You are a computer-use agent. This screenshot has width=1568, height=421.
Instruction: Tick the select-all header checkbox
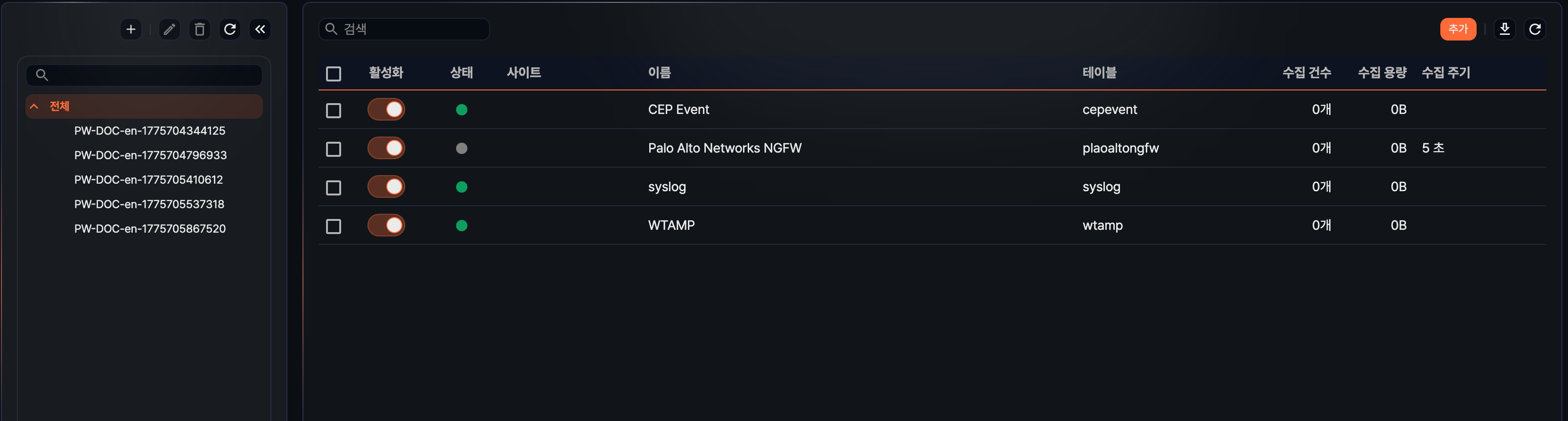click(334, 73)
